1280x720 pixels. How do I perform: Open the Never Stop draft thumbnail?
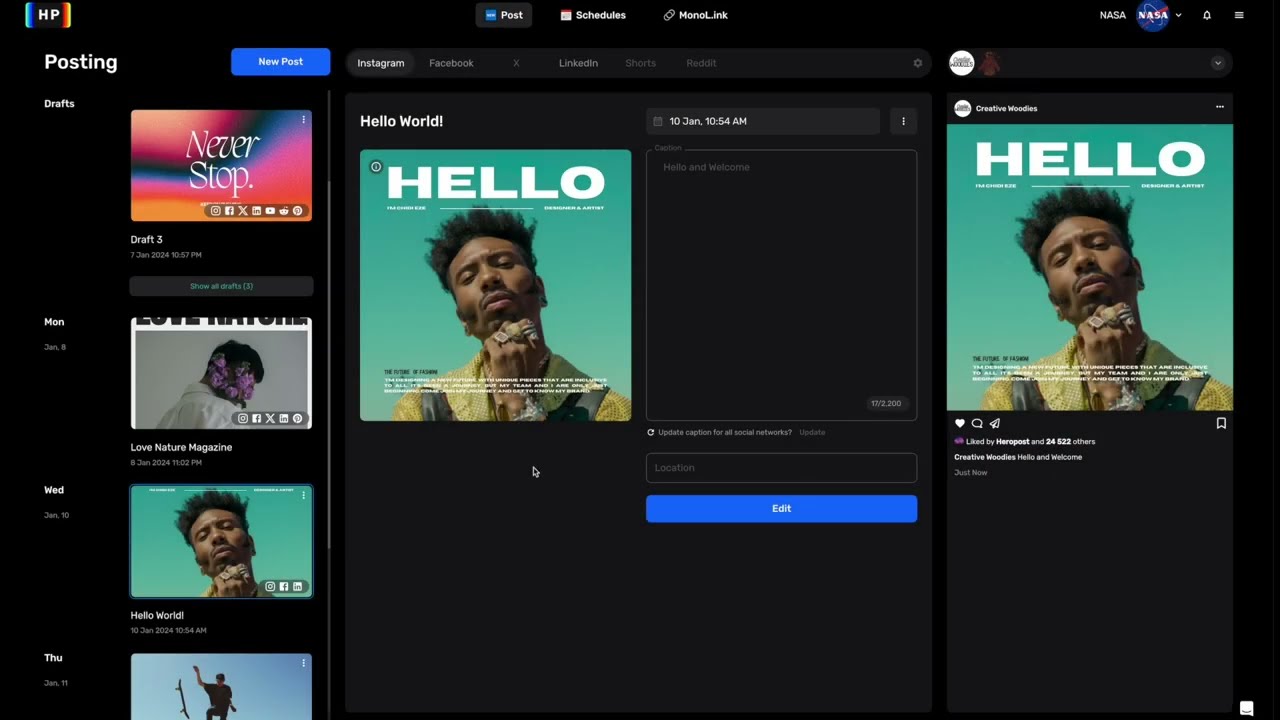221,165
